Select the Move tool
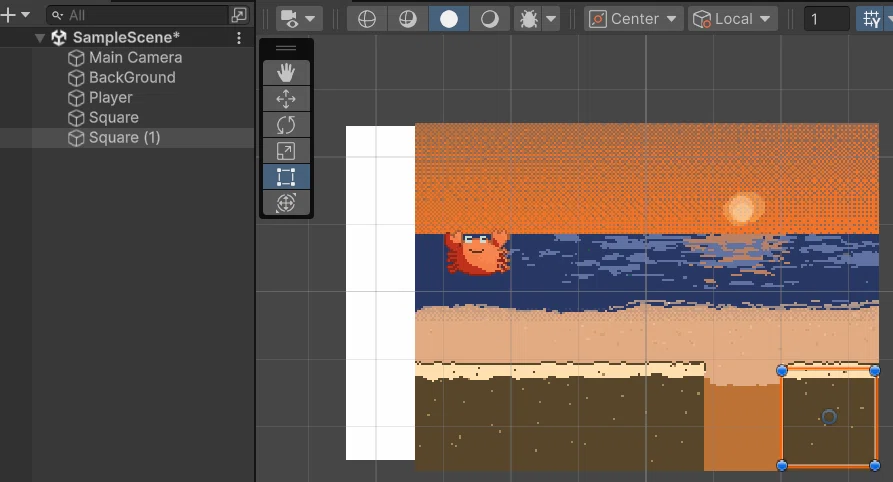Image resolution: width=893 pixels, height=482 pixels. coord(286,99)
